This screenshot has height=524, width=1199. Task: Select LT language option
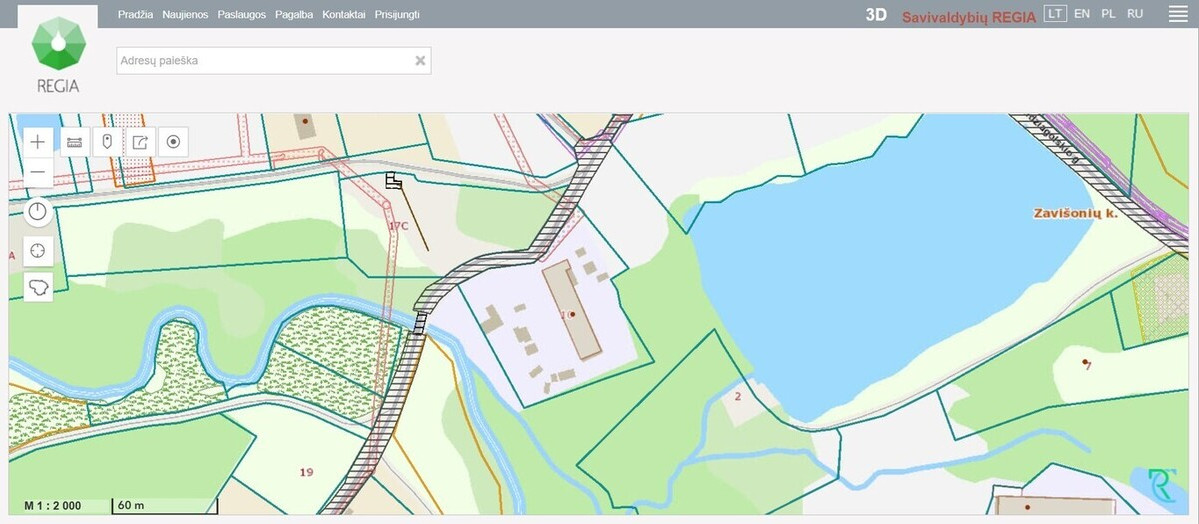pyautogui.click(x=1055, y=14)
